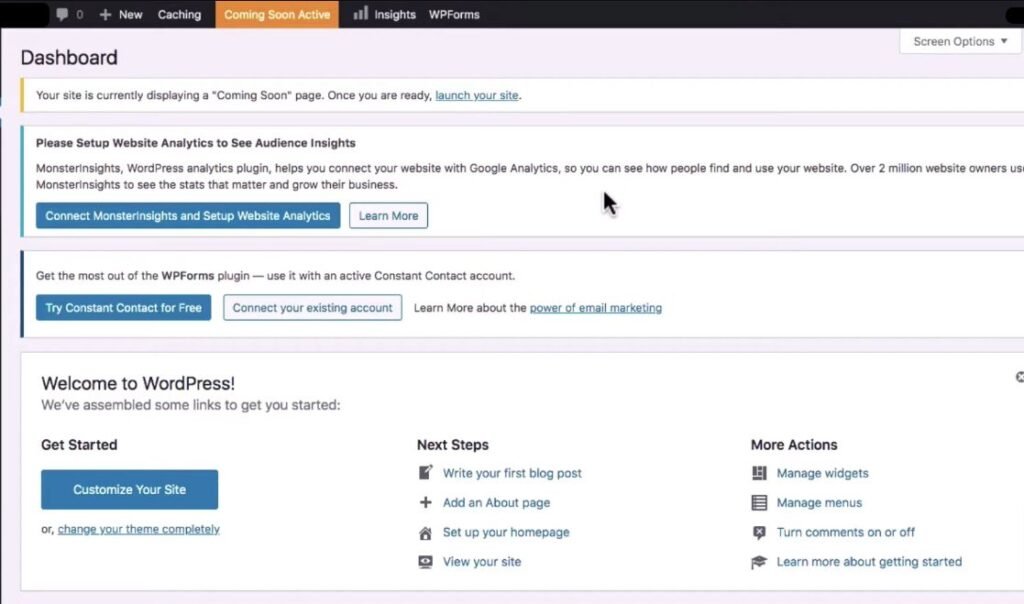Click the Next Steps column heading
This screenshot has width=1024, height=604.
[x=453, y=445]
